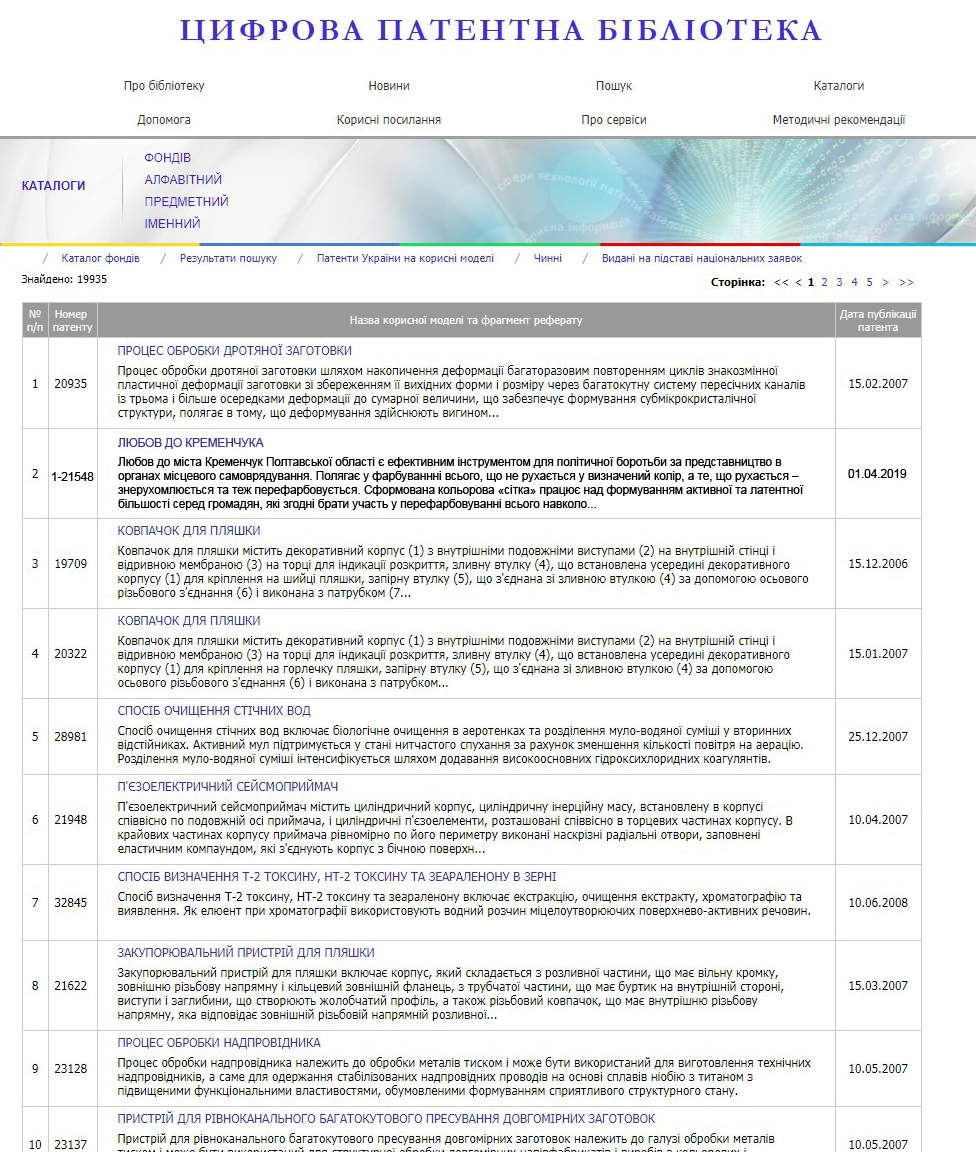976x1152 pixels.
Task: Jump to last page with '>>' arrow
Action: [906, 282]
